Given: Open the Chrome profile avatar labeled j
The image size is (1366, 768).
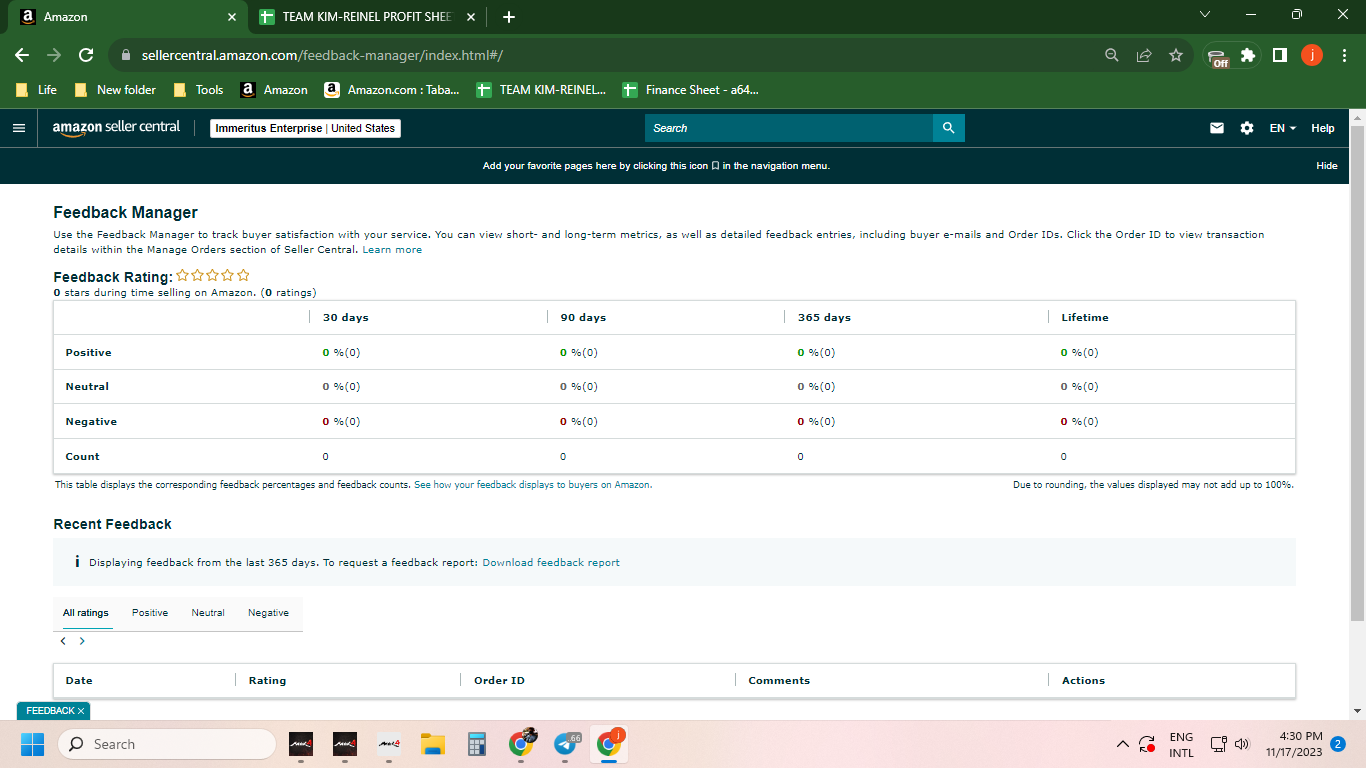Looking at the screenshot, I should point(1312,55).
